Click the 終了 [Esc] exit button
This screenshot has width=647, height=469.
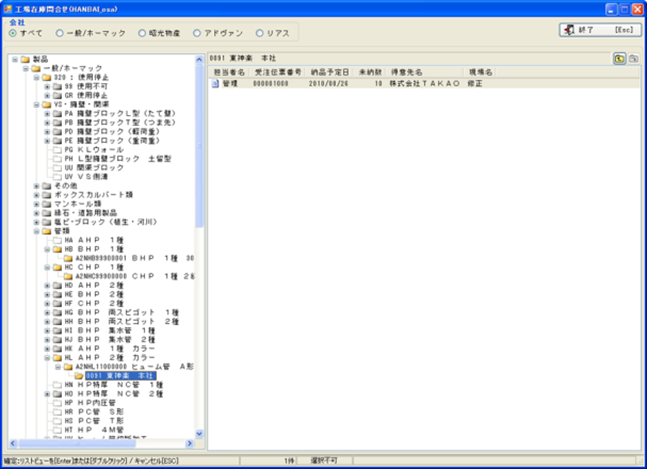coord(600,30)
